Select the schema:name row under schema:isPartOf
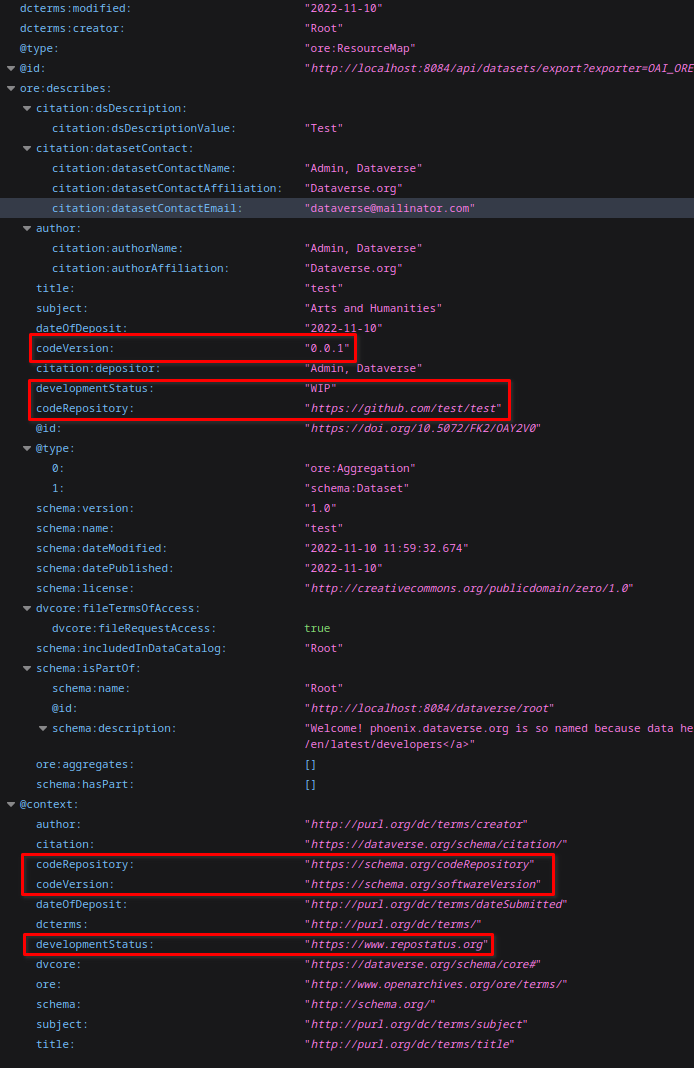The image size is (694, 1068). coord(347,689)
